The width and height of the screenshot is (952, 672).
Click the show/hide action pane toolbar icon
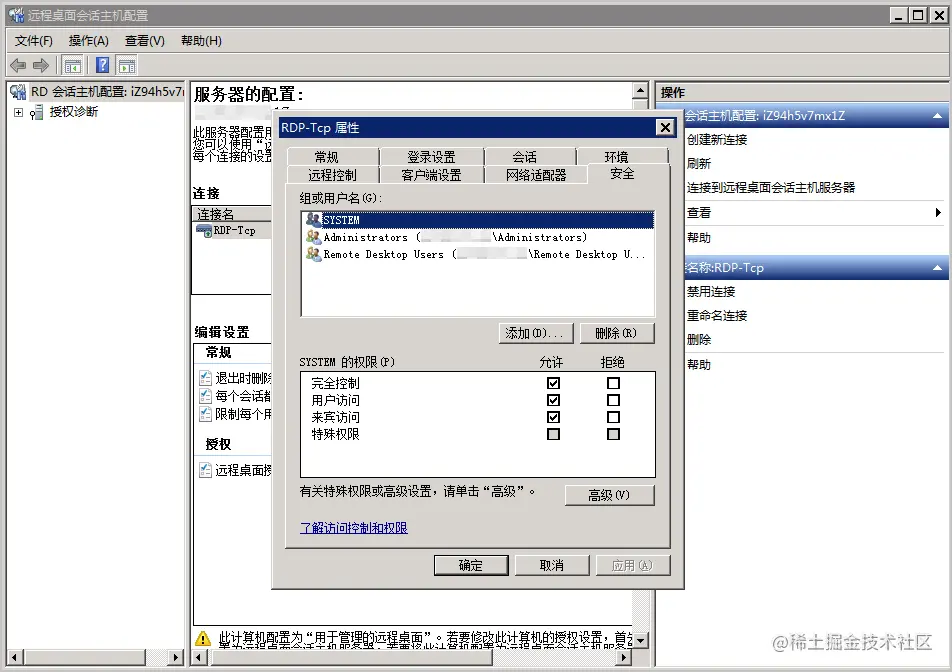coord(126,64)
